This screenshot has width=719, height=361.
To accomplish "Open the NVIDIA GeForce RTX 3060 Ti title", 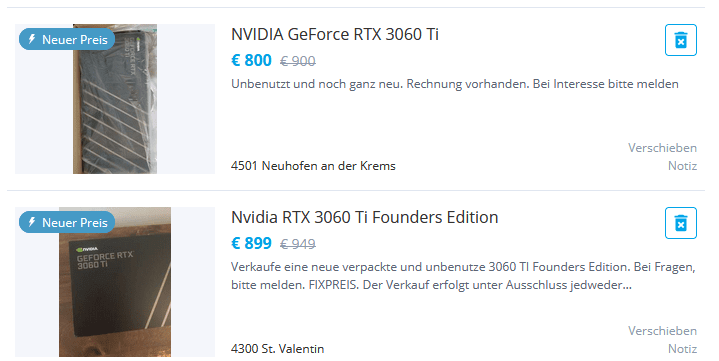I will coord(335,34).
